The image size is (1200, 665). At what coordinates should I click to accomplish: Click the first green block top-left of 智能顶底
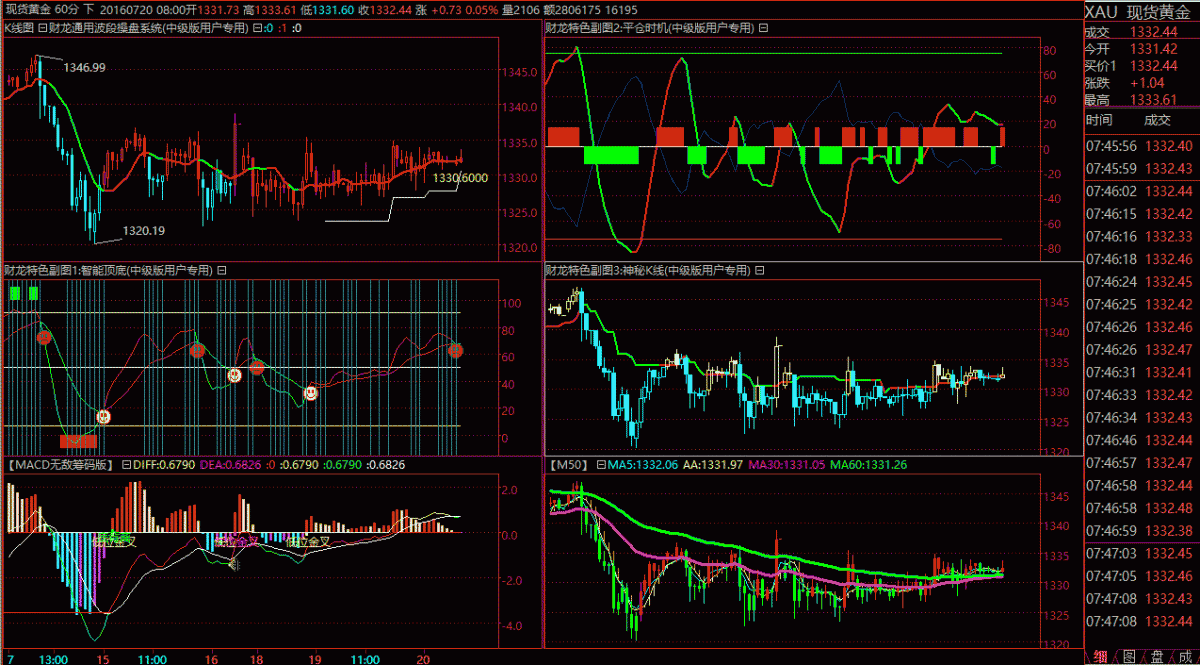14,293
